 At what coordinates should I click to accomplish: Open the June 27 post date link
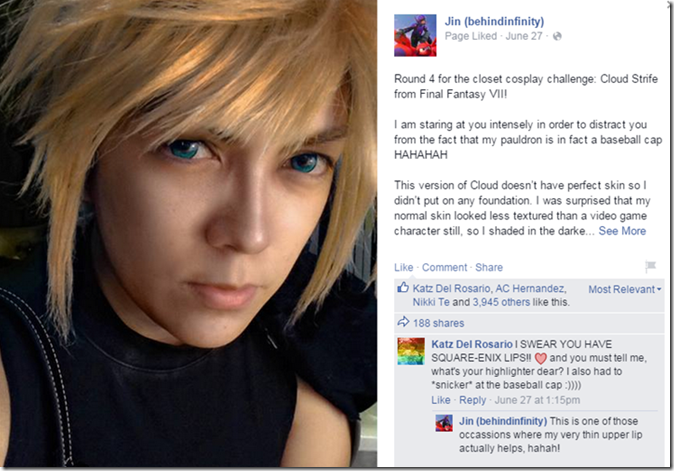[524, 36]
